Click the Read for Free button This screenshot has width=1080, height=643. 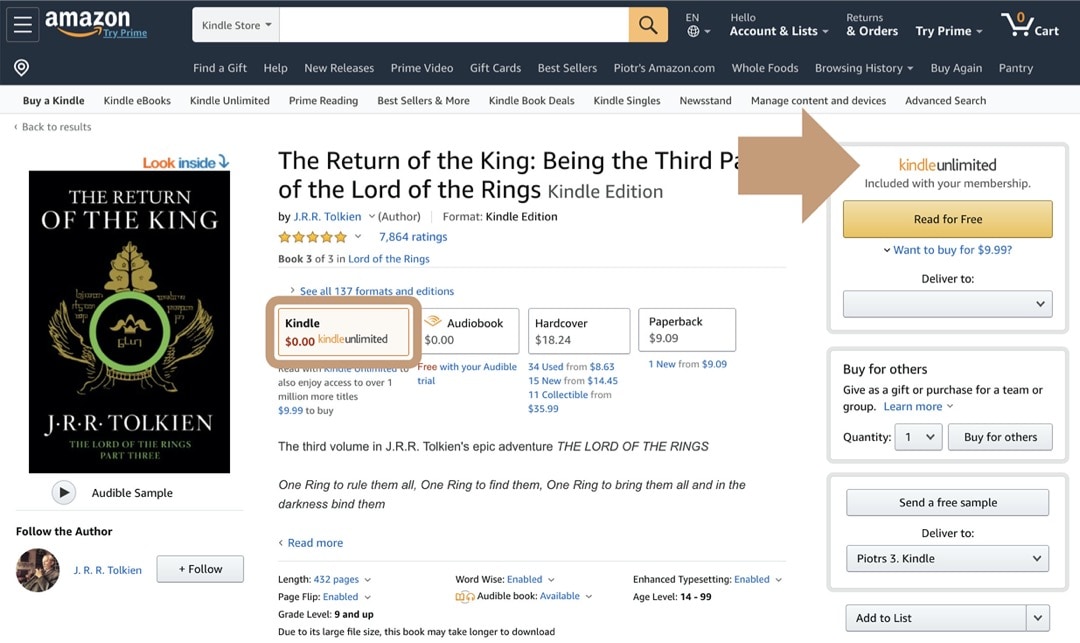[x=947, y=218]
